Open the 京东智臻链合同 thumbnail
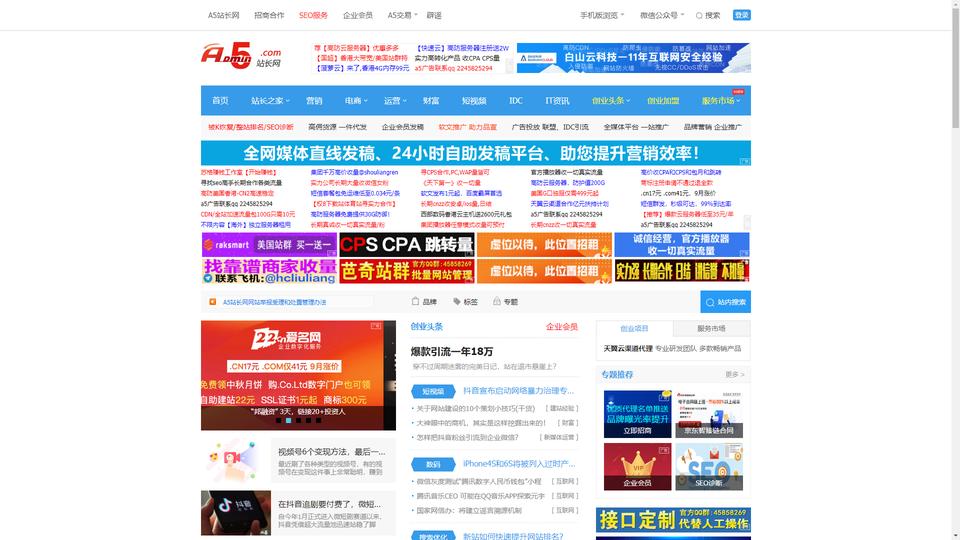This screenshot has width=960, height=540. coord(709,414)
